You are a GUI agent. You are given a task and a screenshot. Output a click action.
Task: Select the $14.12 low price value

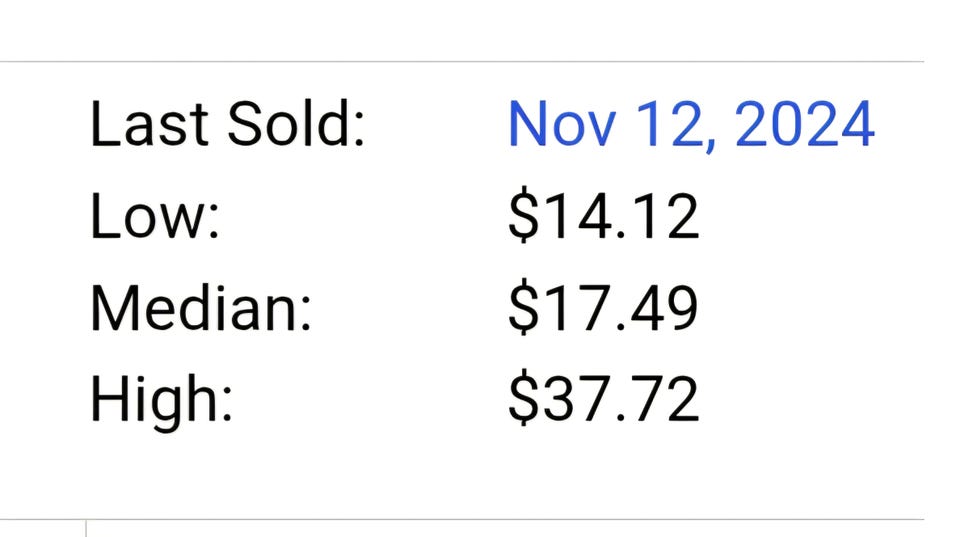602,216
